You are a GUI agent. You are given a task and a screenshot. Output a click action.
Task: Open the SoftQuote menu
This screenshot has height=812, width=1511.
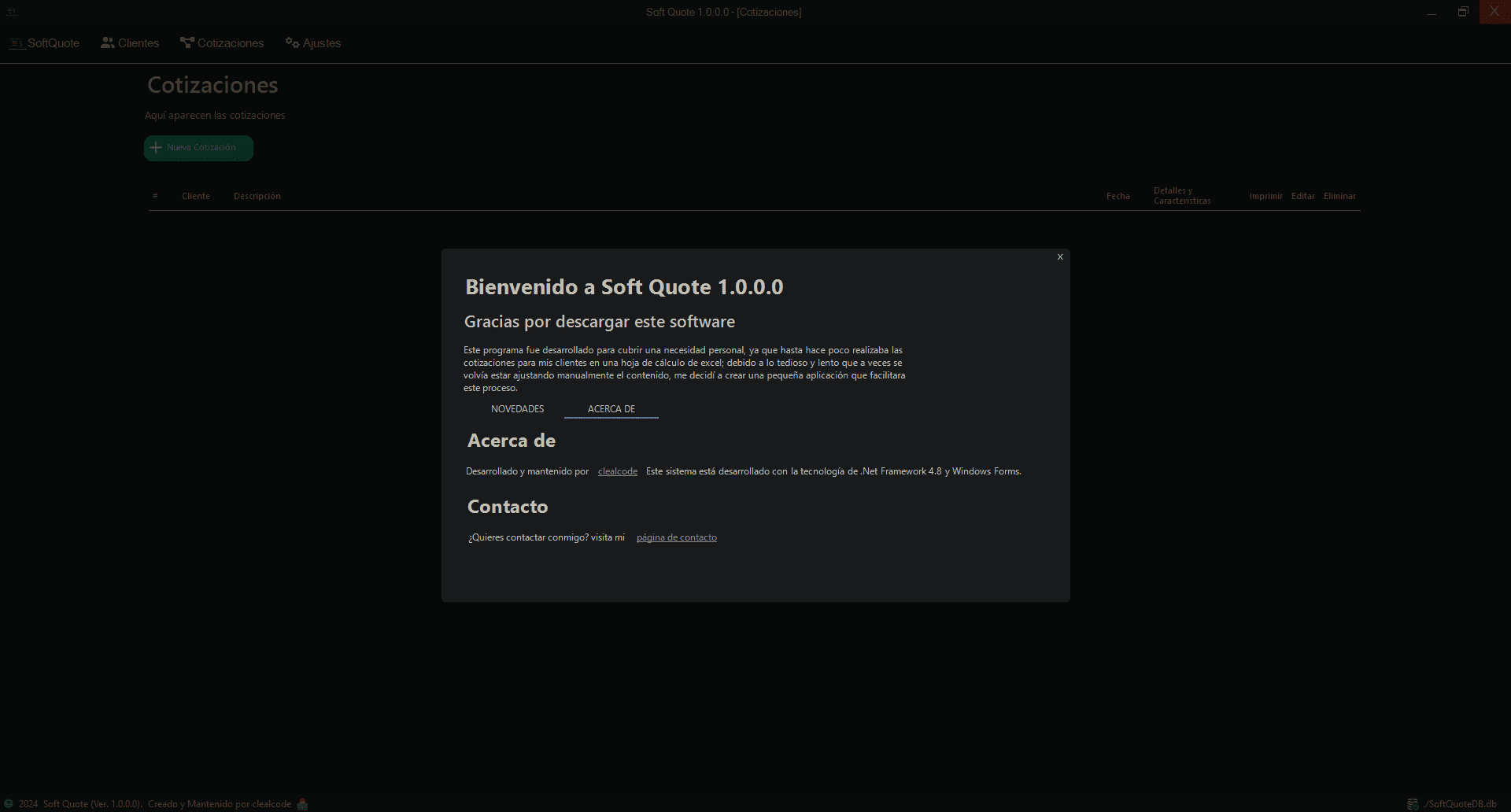coord(45,43)
